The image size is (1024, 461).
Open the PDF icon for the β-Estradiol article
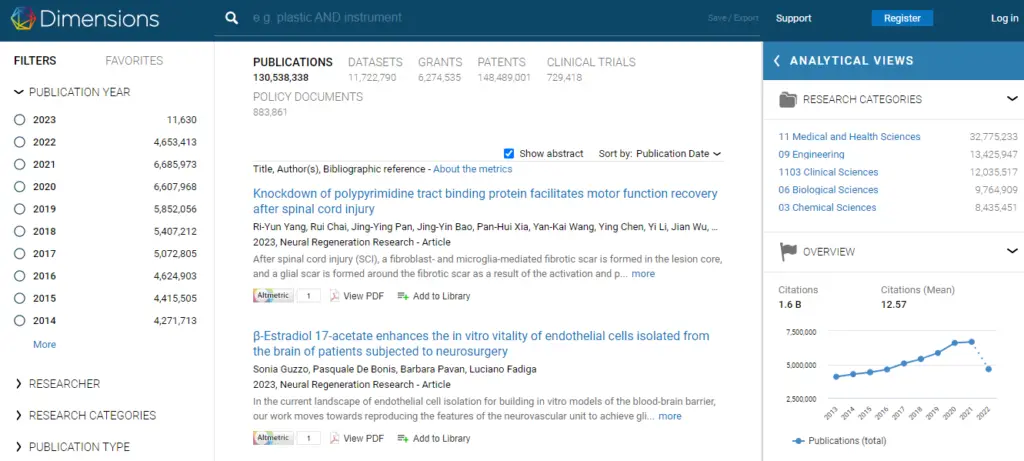click(334, 438)
